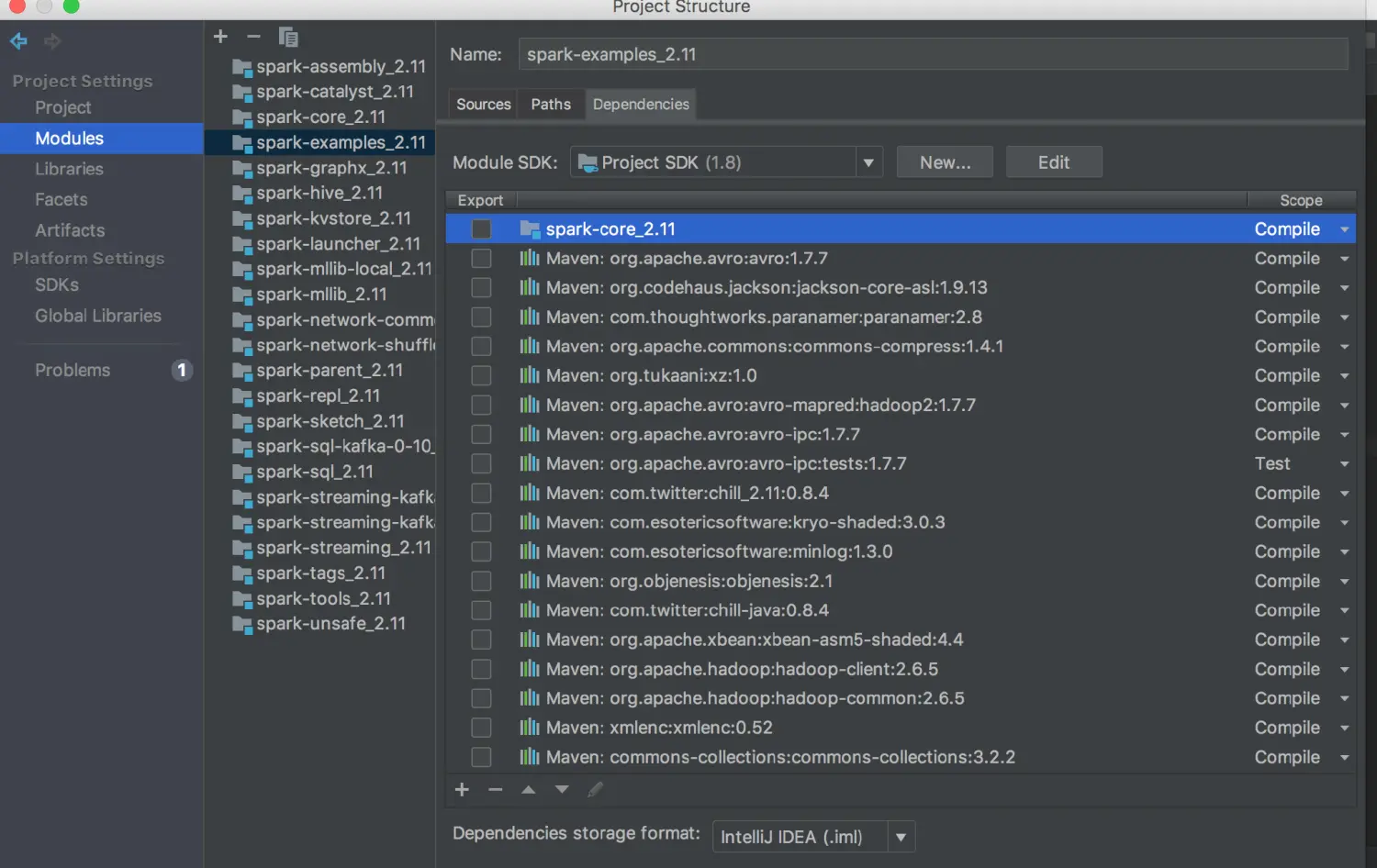Click the spark-tools_2.11 module folder icon

coord(242,599)
